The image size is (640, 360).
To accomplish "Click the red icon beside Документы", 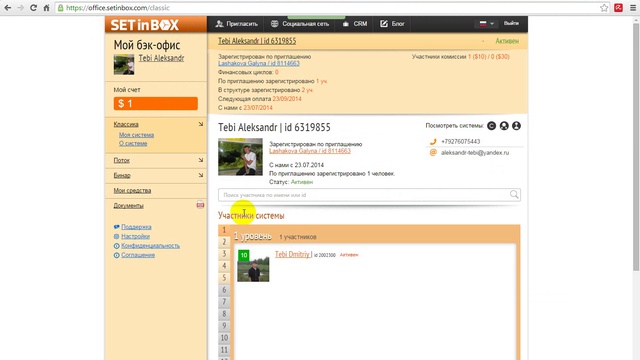I will 200,204.
